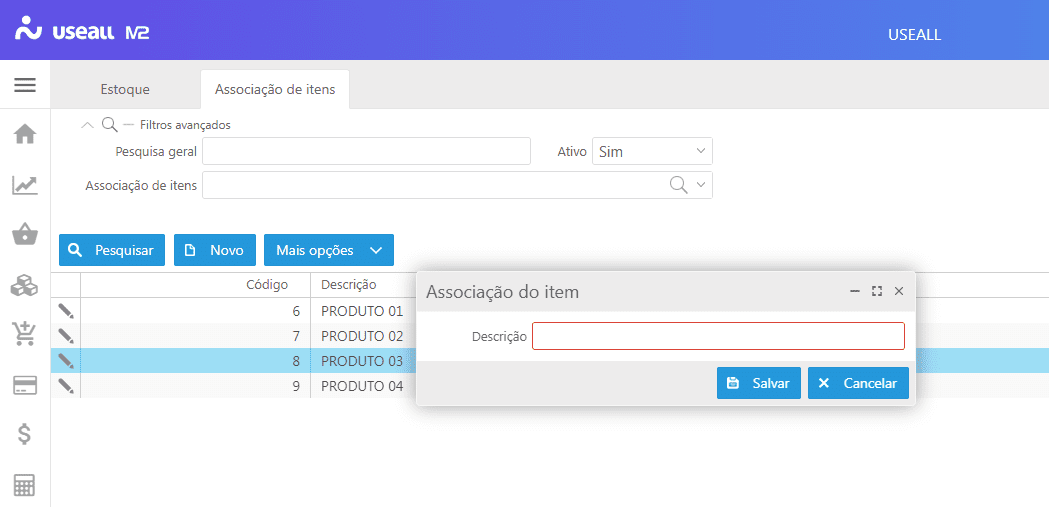This screenshot has width=1049, height=507.
Task: Focus the Descrição input field
Action: click(718, 336)
